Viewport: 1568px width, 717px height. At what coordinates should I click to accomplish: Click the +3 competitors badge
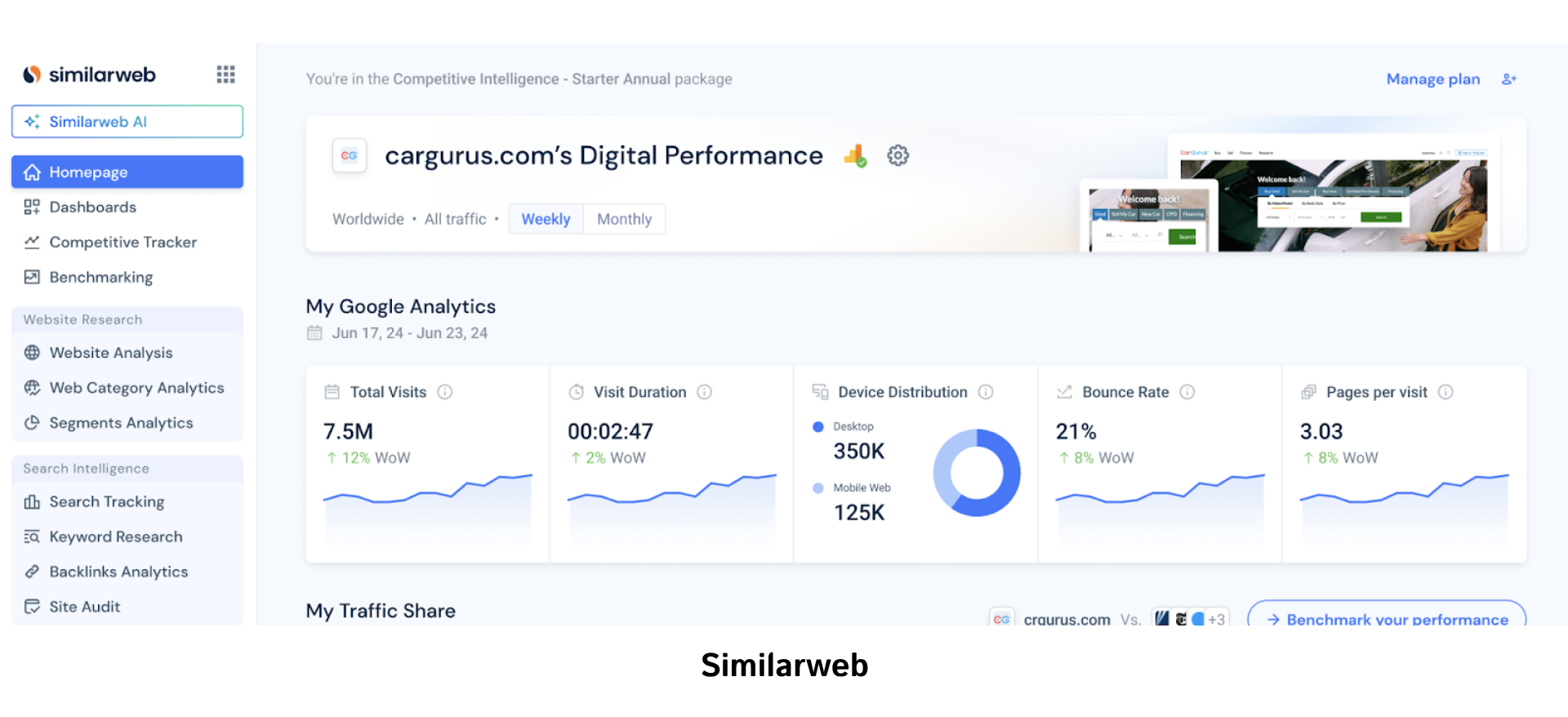1216,619
